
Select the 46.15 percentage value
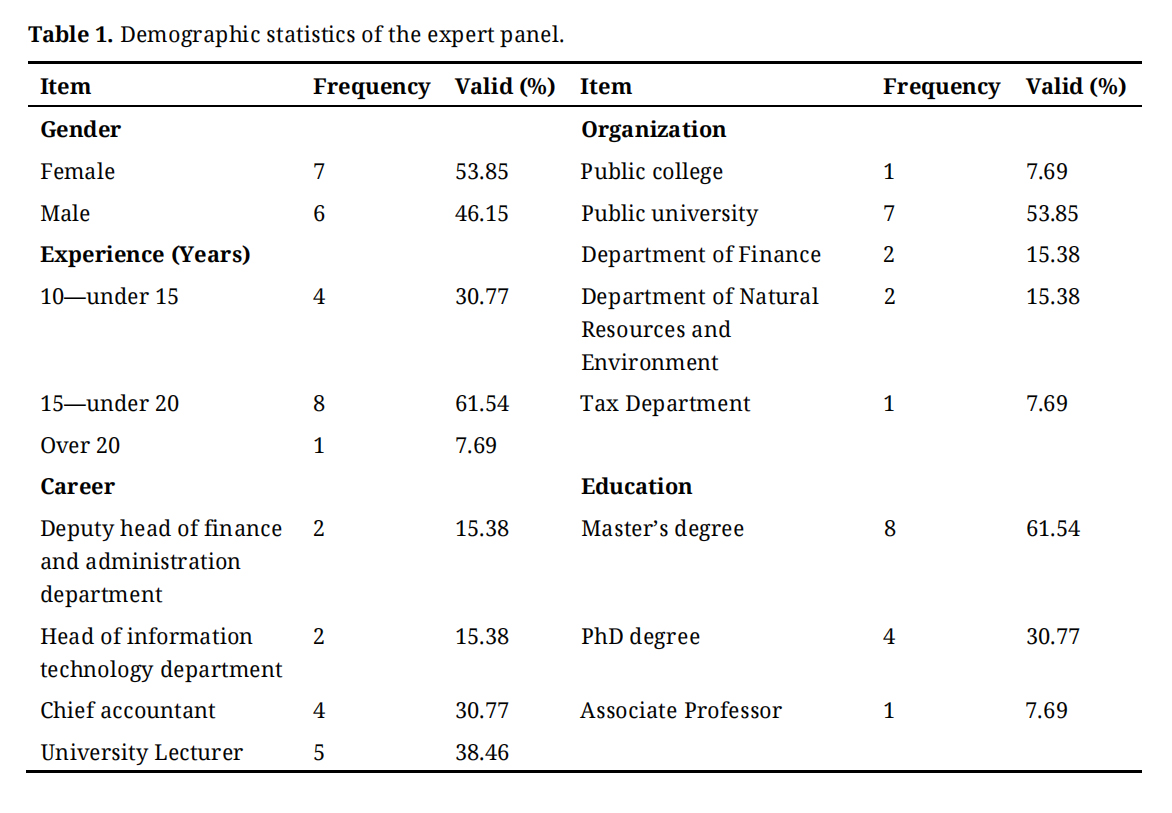pos(482,213)
